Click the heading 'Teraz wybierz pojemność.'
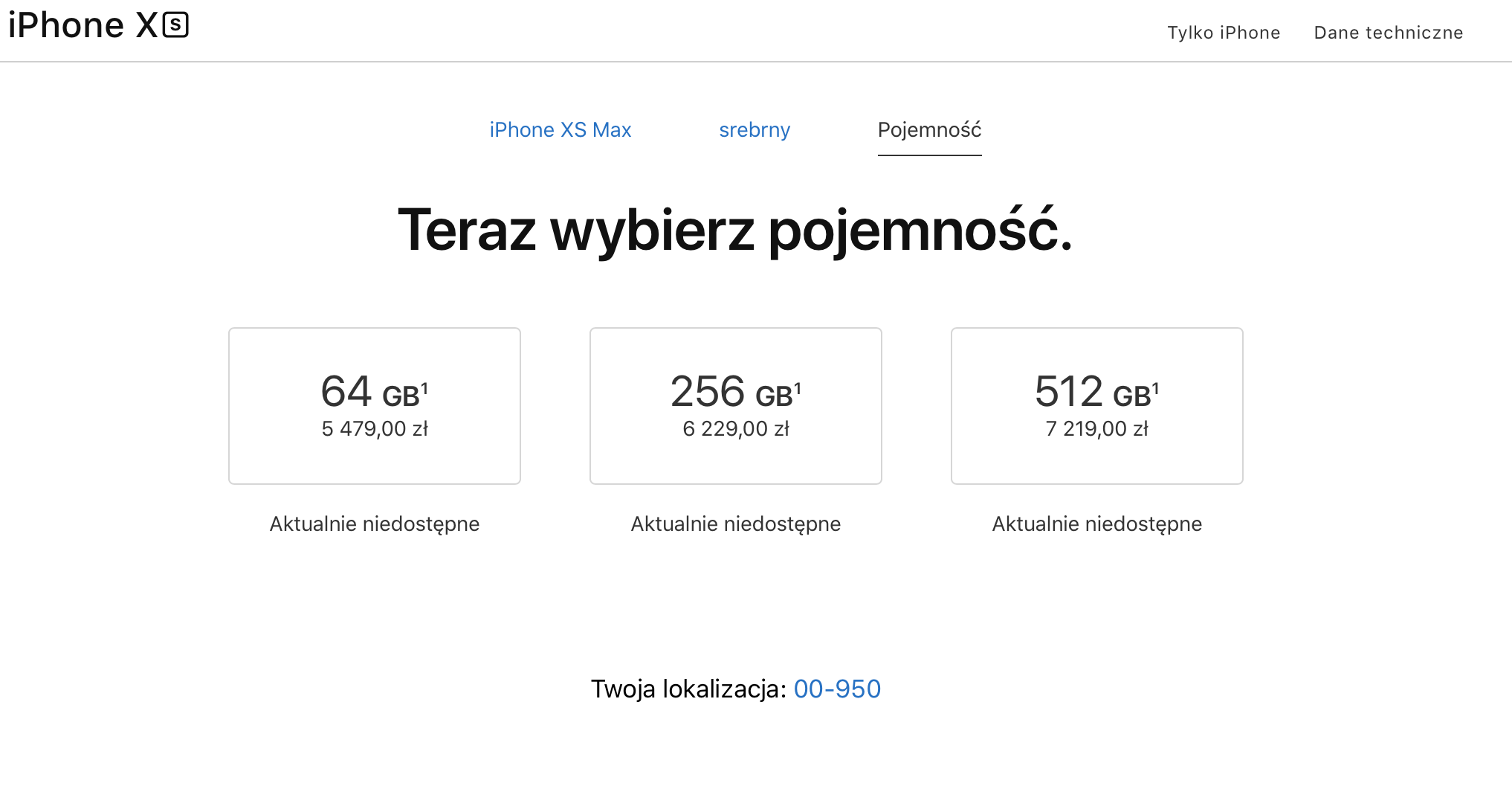The height and width of the screenshot is (812, 1512). [x=736, y=231]
